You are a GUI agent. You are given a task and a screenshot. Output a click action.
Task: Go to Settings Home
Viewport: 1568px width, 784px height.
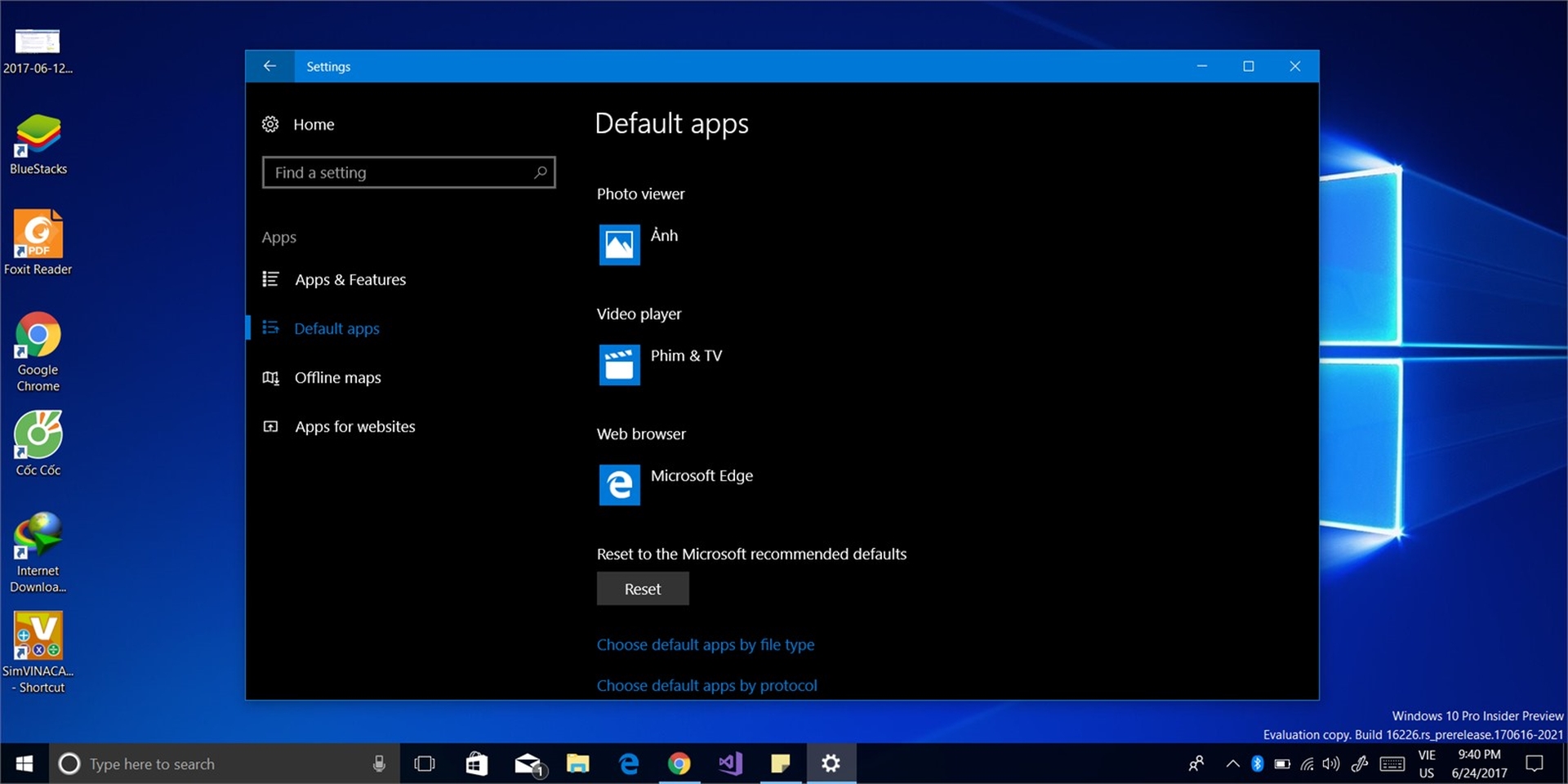(x=314, y=124)
